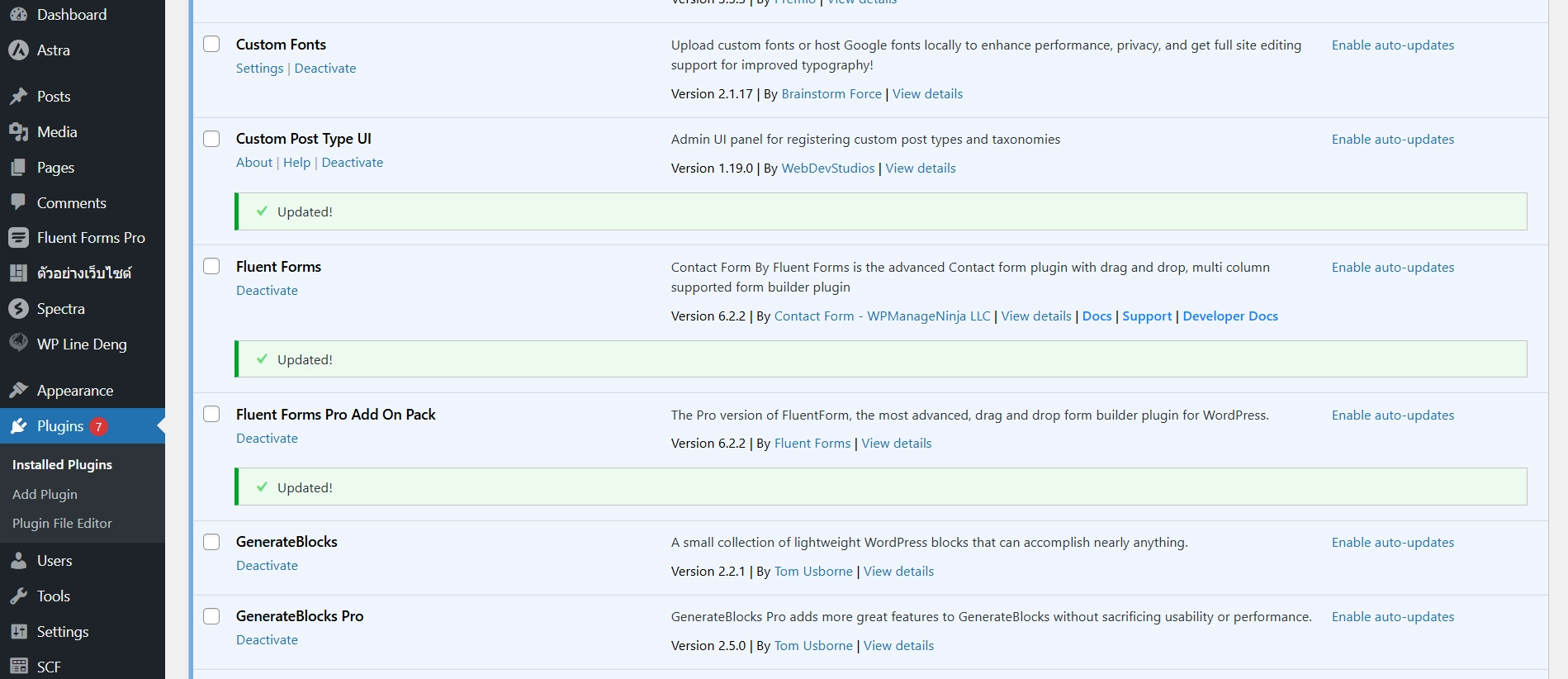Deactivate Fluent Forms Pro Add On Pack
The height and width of the screenshot is (679, 1568).
[267, 438]
